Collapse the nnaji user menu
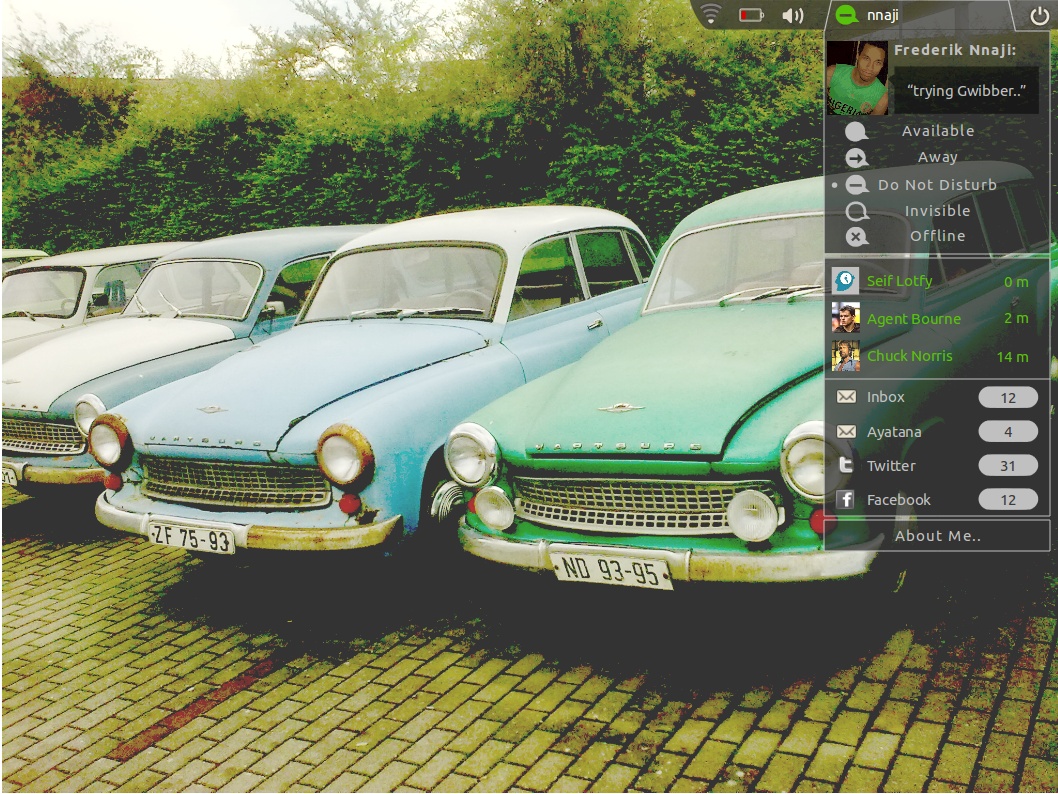Image resolution: width=1058 pixels, height=794 pixels. pyautogui.click(x=869, y=15)
